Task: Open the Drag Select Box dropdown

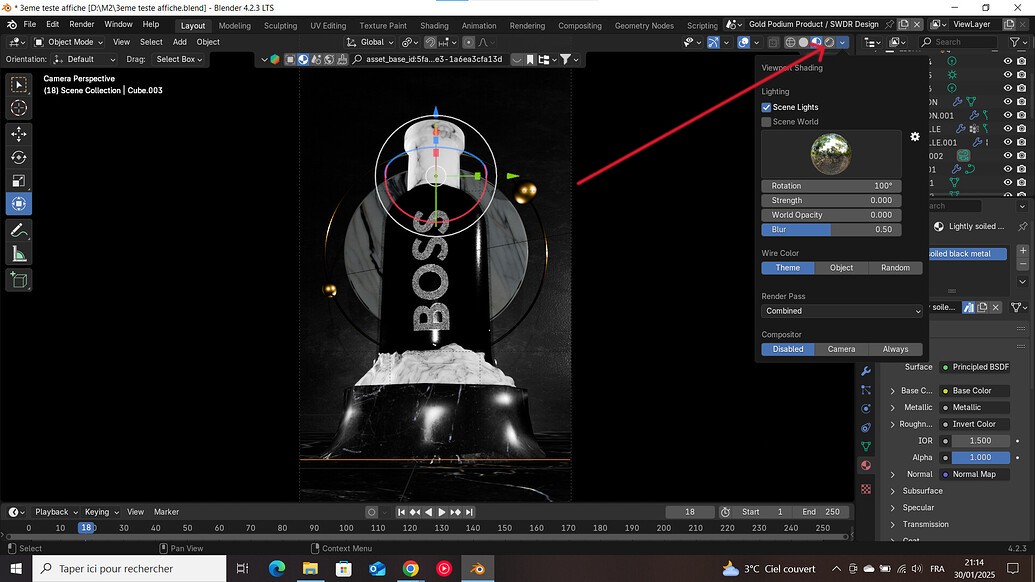Action: coord(178,59)
